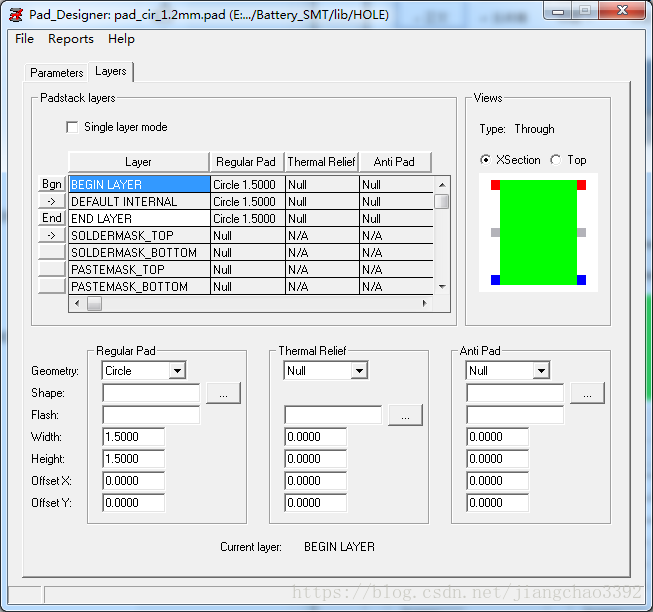
Task: Select the SOLDERMASK_TOP layer row
Action: coord(139,236)
